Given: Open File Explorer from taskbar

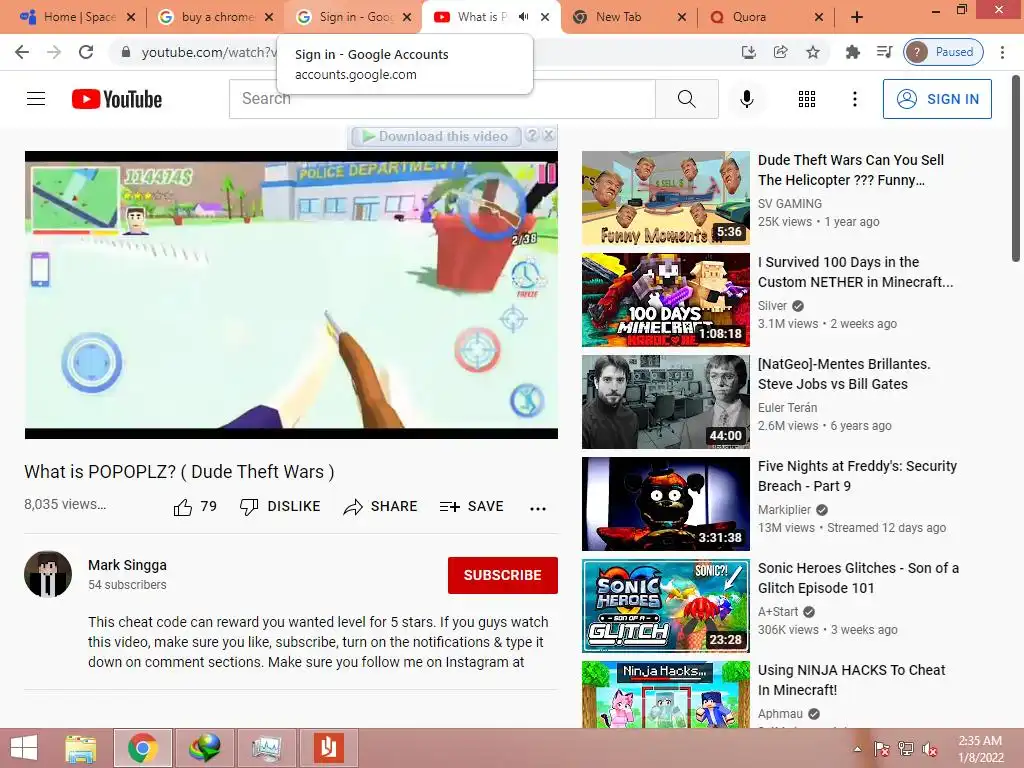Looking at the screenshot, I should 80,748.
